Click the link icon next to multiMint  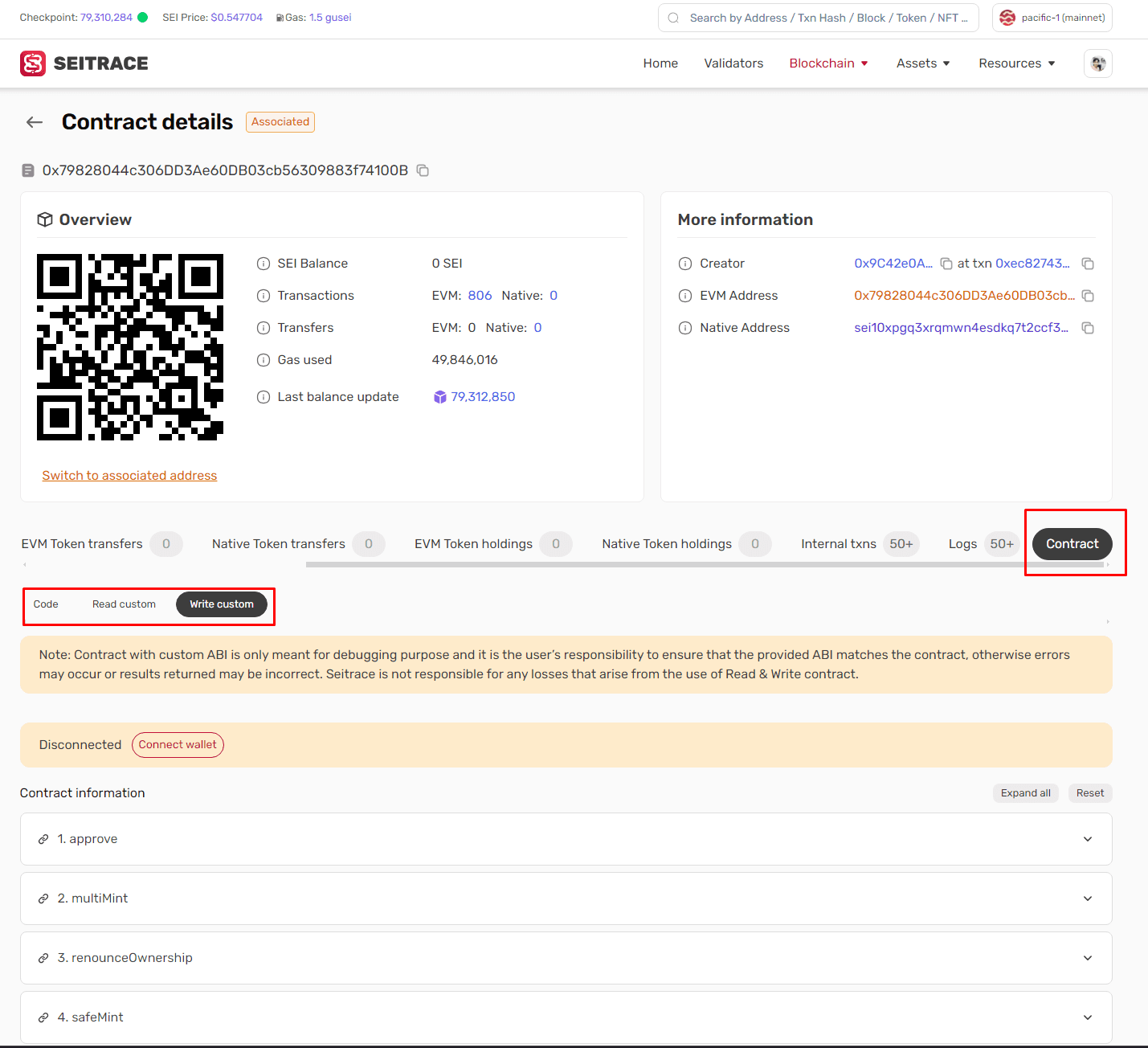pyautogui.click(x=43, y=898)
